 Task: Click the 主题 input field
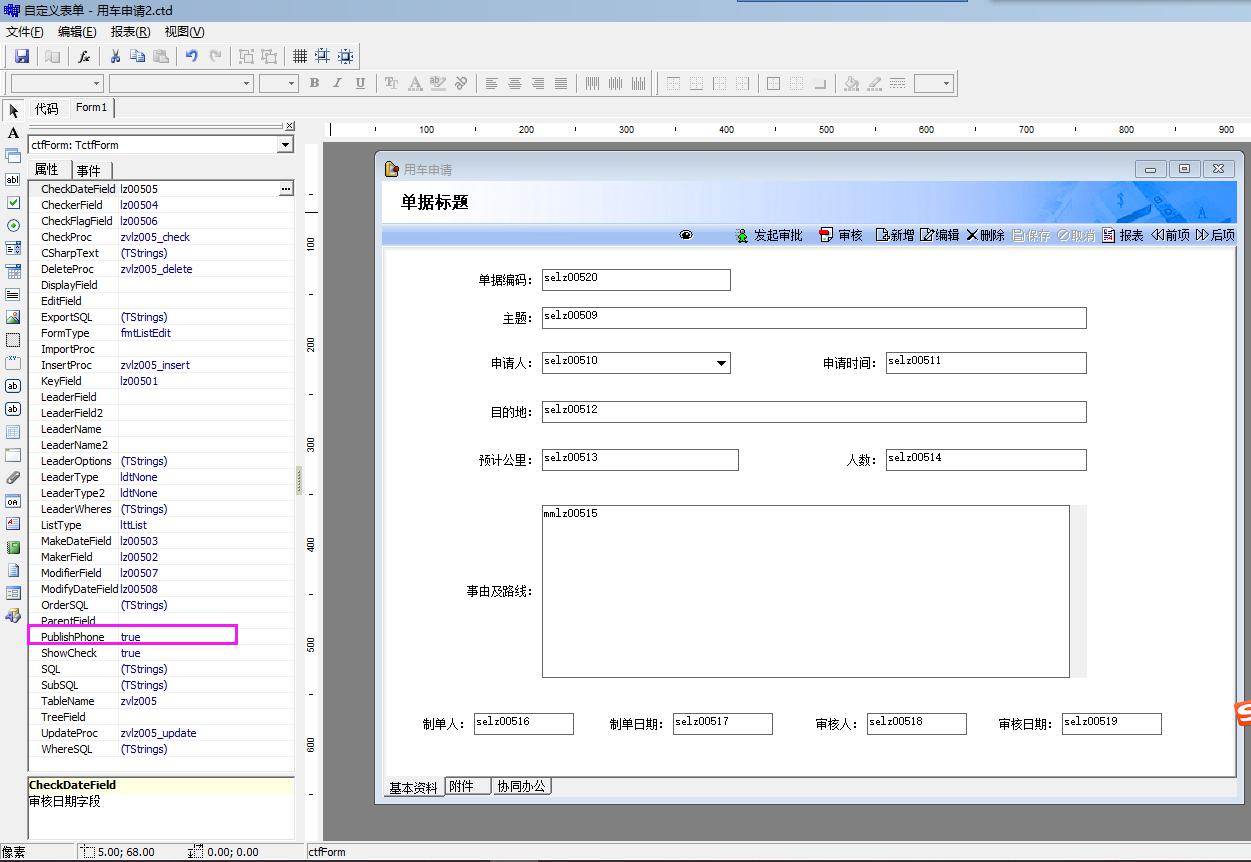click(x=813, y=318)
